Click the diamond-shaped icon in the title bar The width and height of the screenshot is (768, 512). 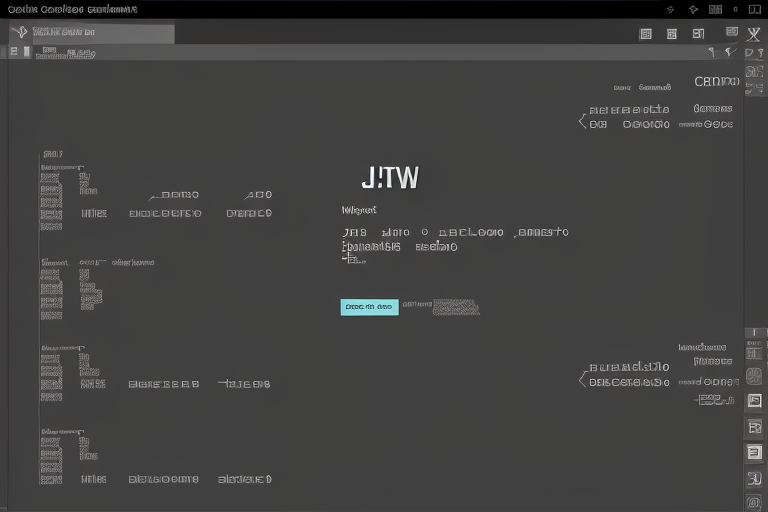coord(693,9)
